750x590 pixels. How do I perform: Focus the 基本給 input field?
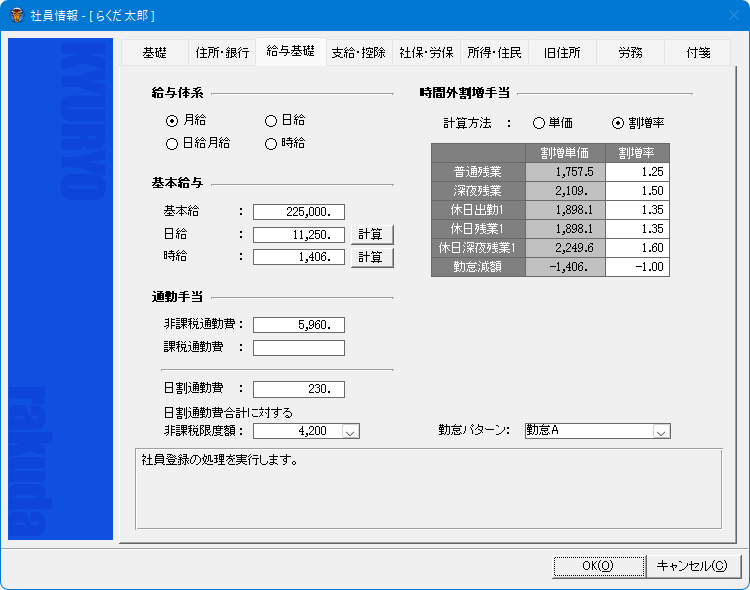pyautogui.click(x=298, y=212)
